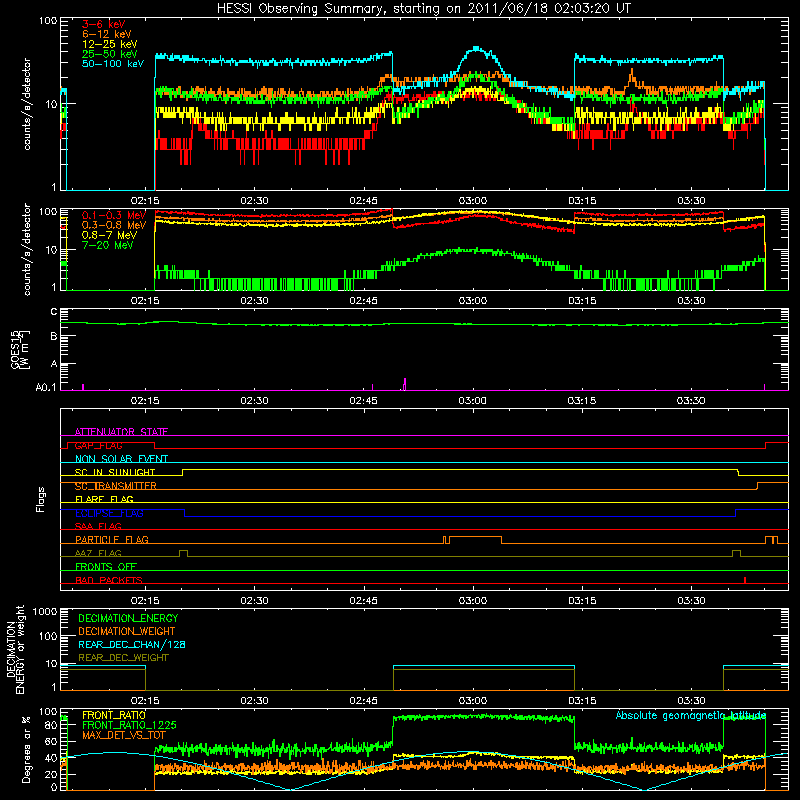This screenshot has height=800, width=800.
Task: Click the DECIMATION ENERGY or weight axis title
Action: (16, 649)
